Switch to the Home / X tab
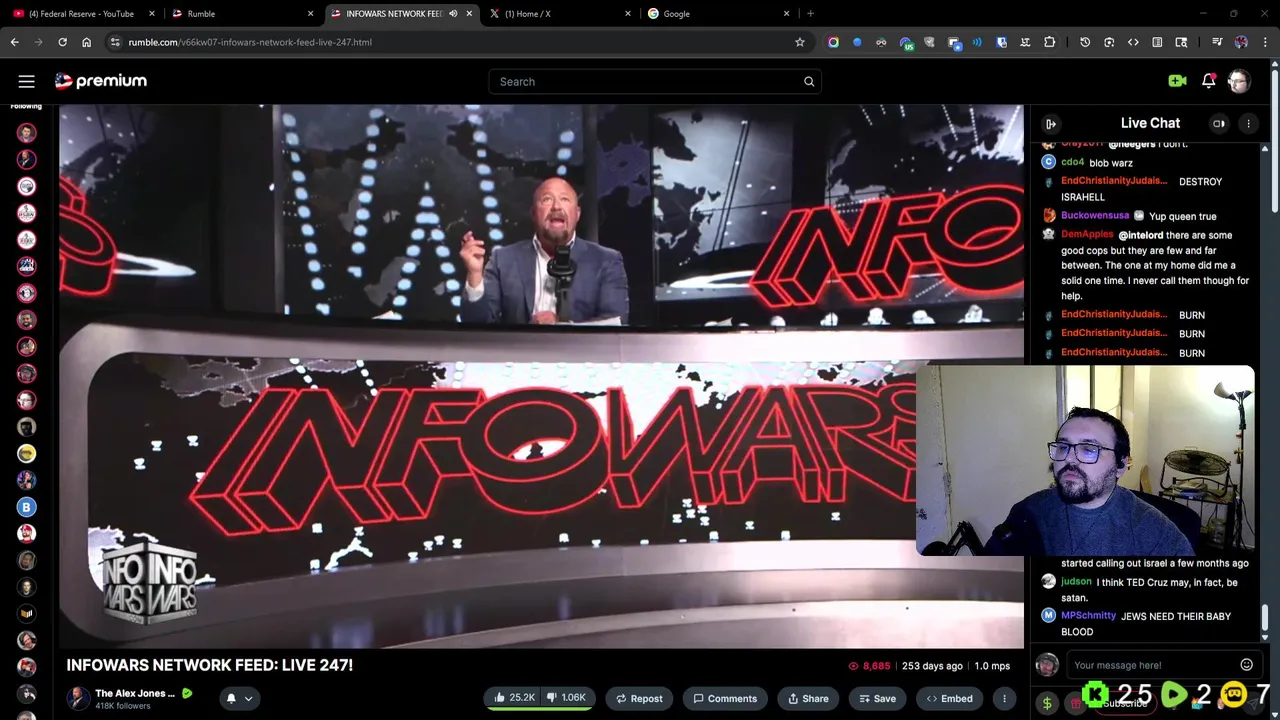Screen dimensions: 1280x720 tap(558, 13)
